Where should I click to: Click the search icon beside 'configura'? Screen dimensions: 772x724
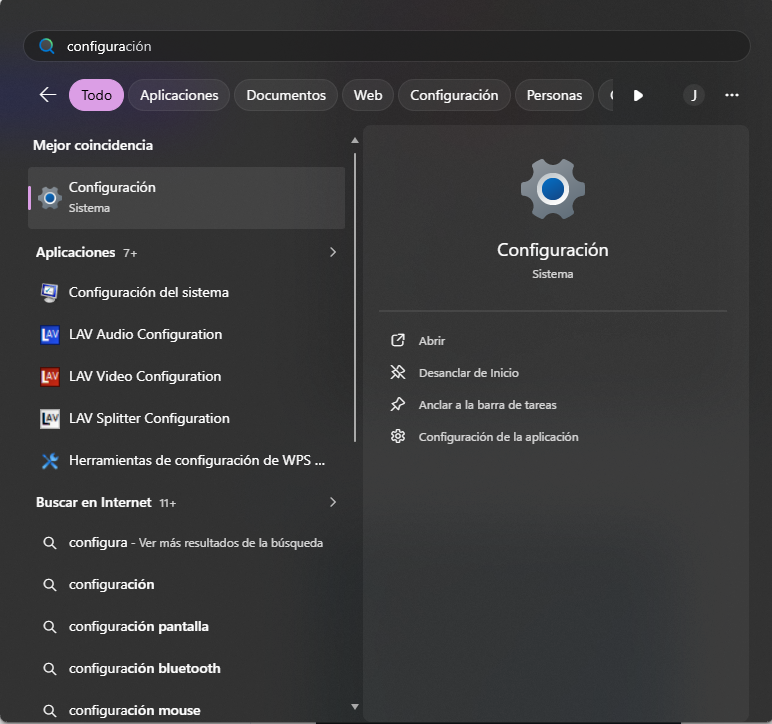49,543
